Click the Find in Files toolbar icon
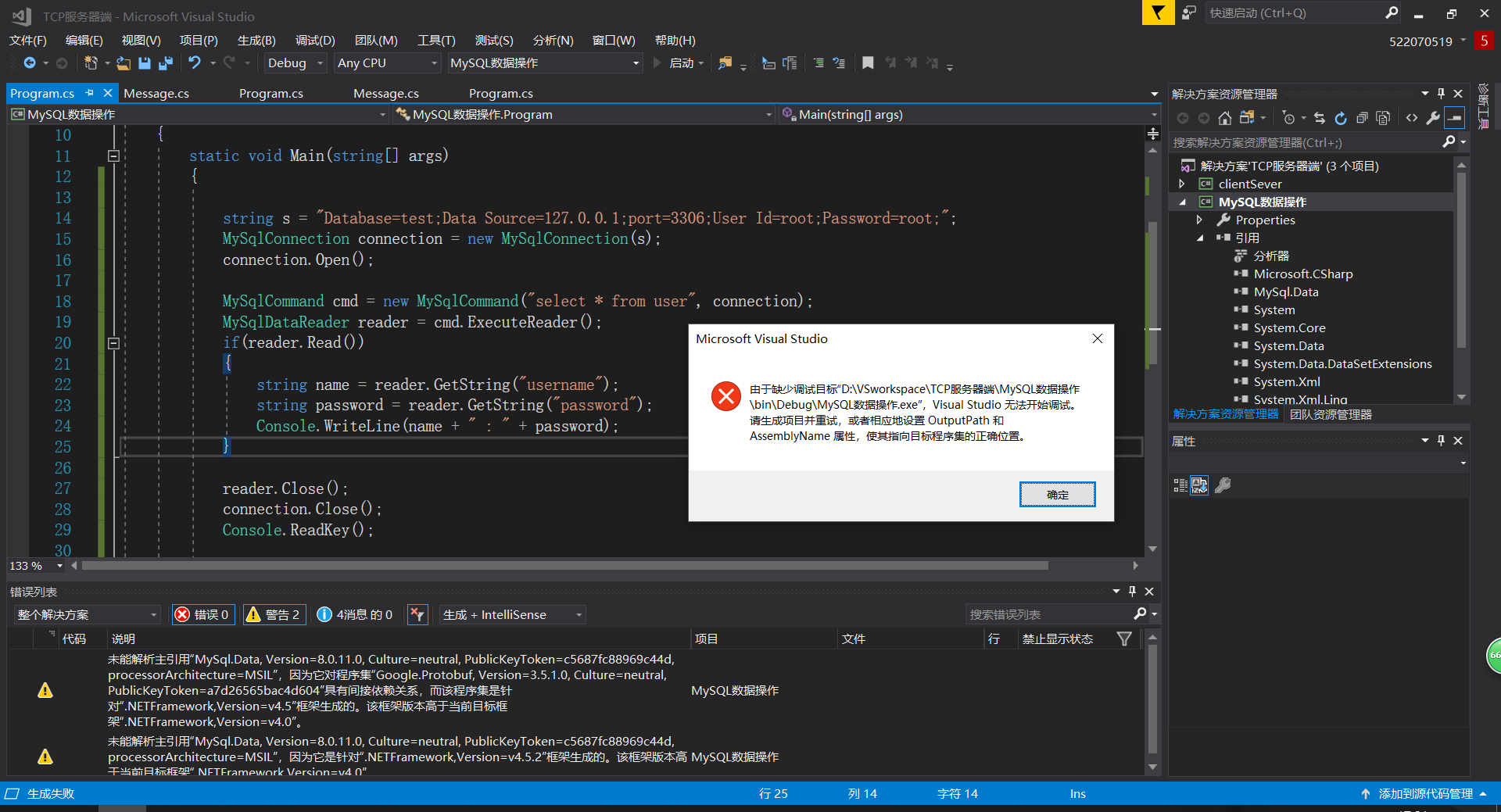The height and width of the screenshot is (812, 1501). point(725,63)
